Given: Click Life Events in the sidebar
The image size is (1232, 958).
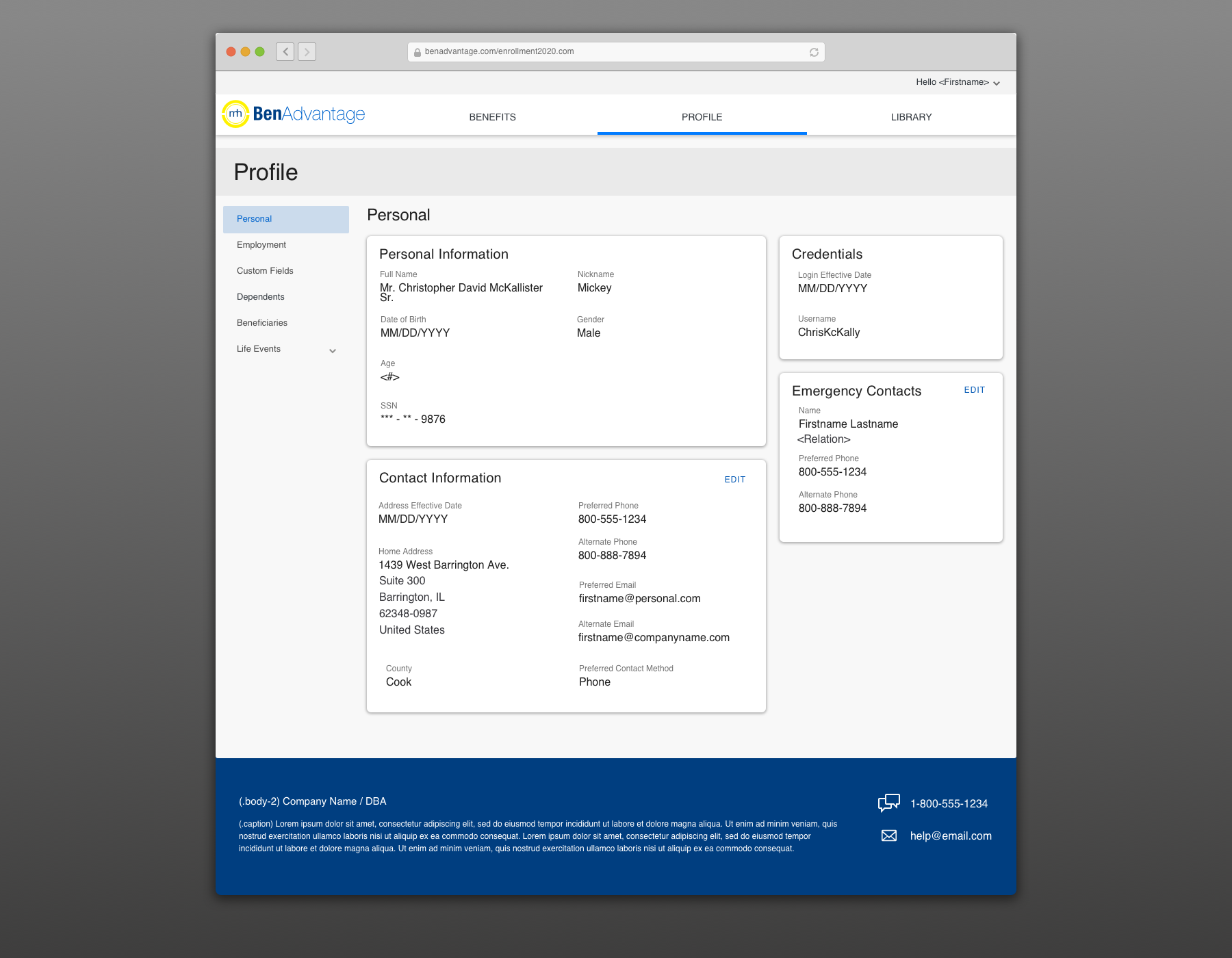Looking at the screenshot, I should 259,349.
